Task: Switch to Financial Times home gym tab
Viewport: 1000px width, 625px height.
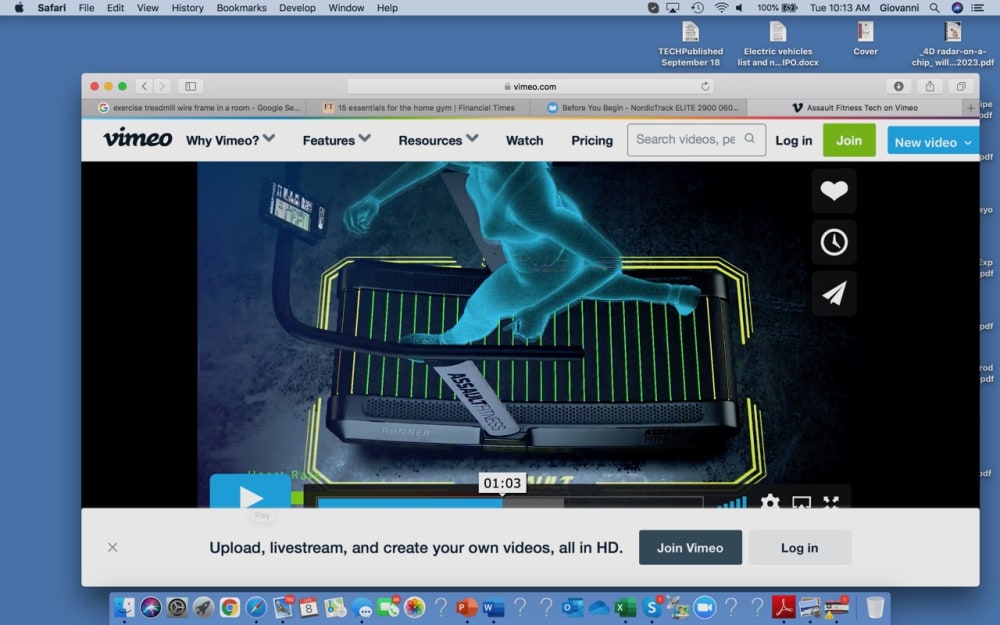Action: coord(418,108)
